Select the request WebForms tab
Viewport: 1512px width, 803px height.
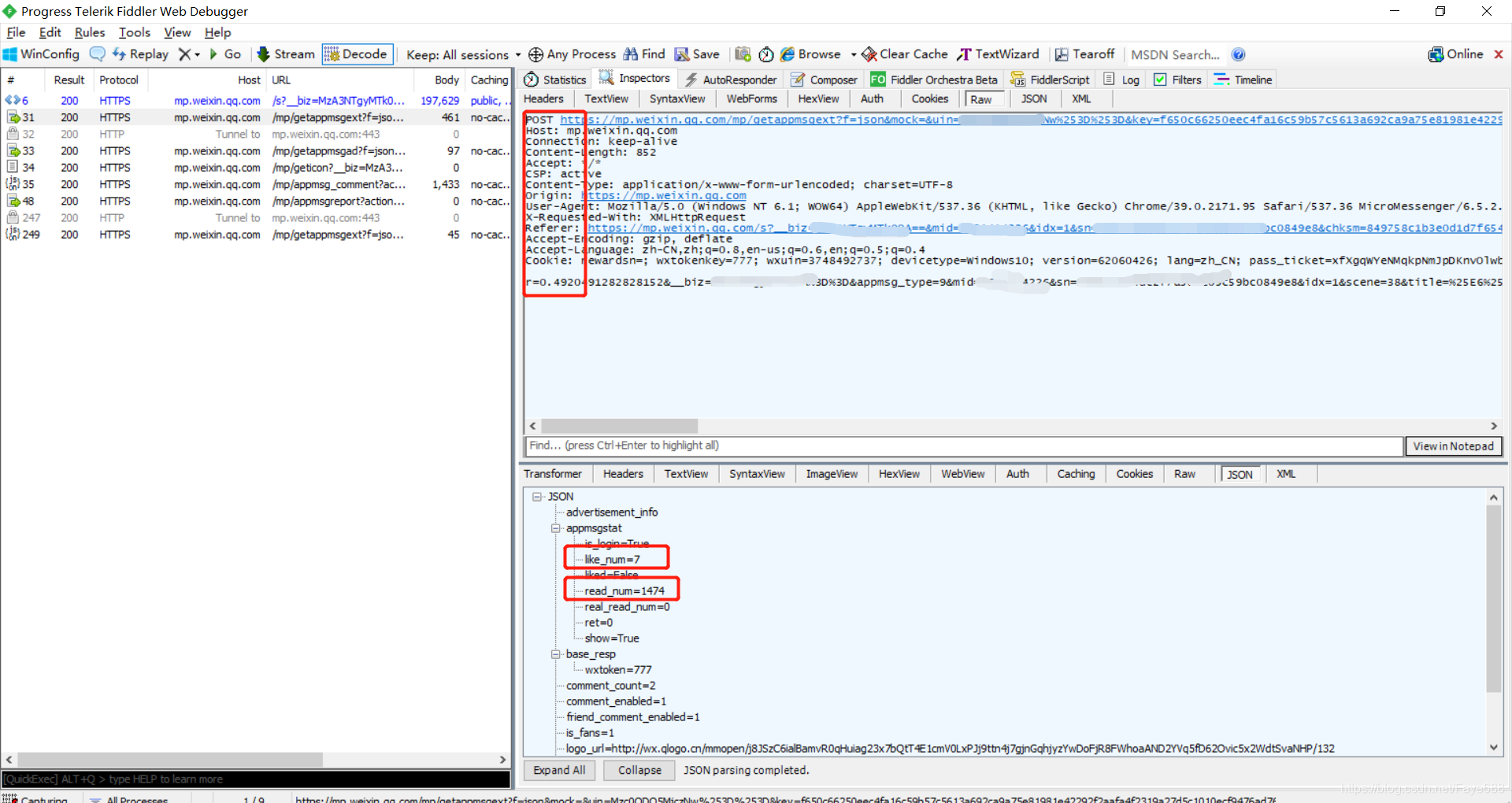(x=752, y=98)
